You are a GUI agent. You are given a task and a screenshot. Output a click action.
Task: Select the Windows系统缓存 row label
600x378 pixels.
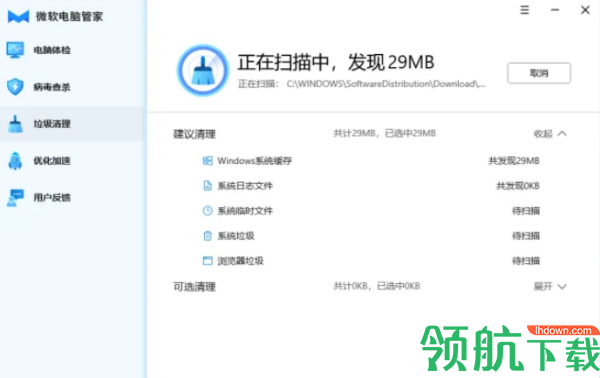254,161
